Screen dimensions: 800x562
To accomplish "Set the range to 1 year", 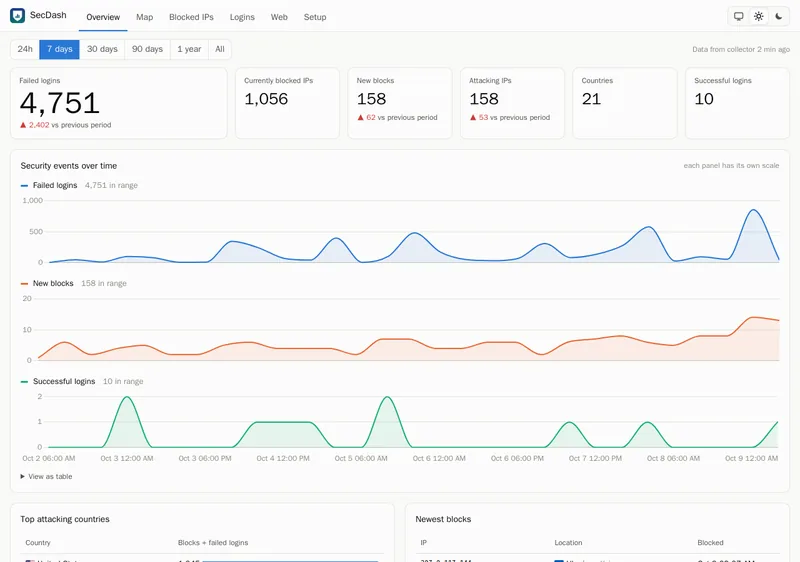I will pyautogui.click(x=189, y=49).
